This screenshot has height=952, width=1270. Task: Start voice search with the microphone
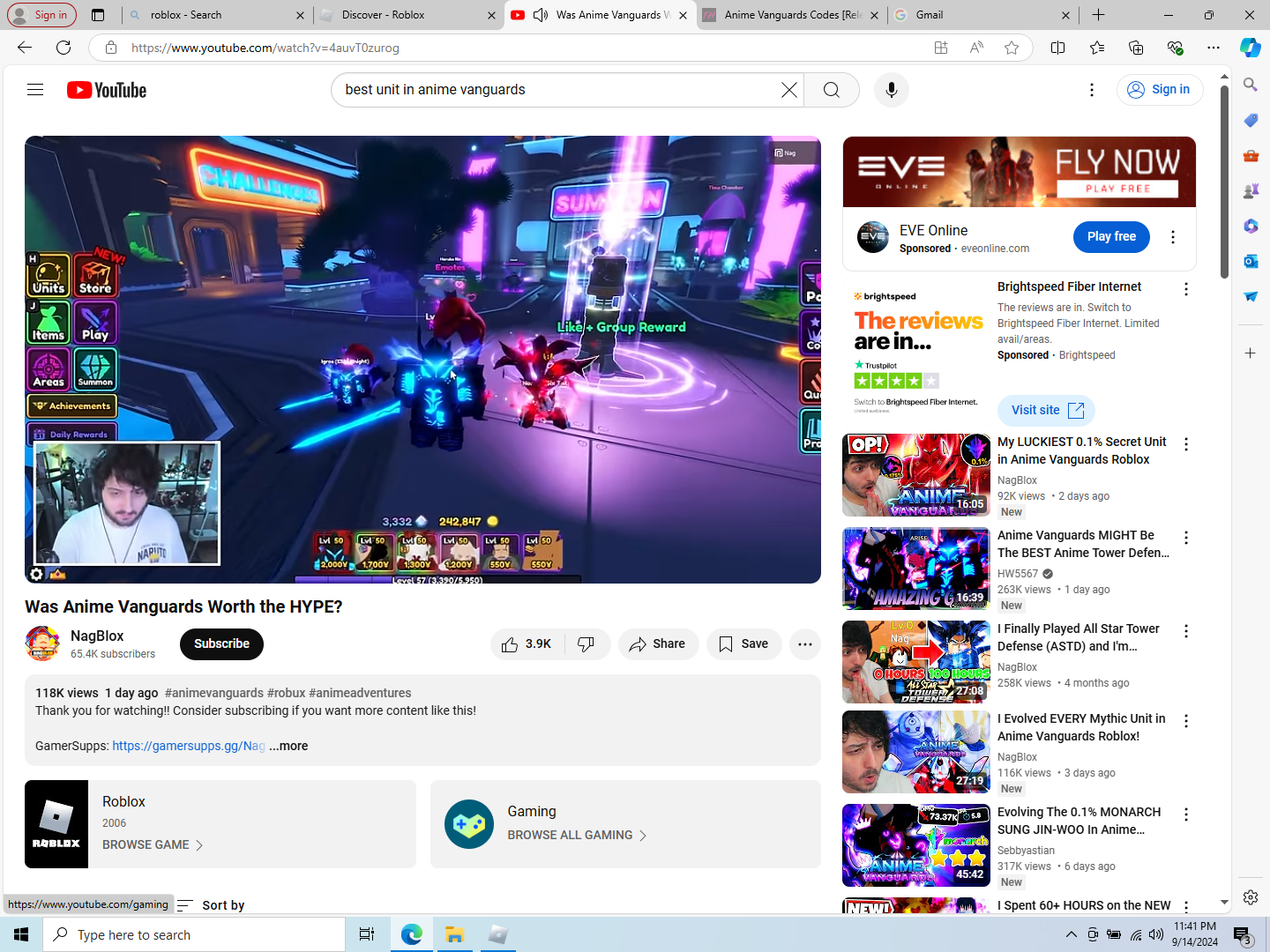click(x=892, y=90)
